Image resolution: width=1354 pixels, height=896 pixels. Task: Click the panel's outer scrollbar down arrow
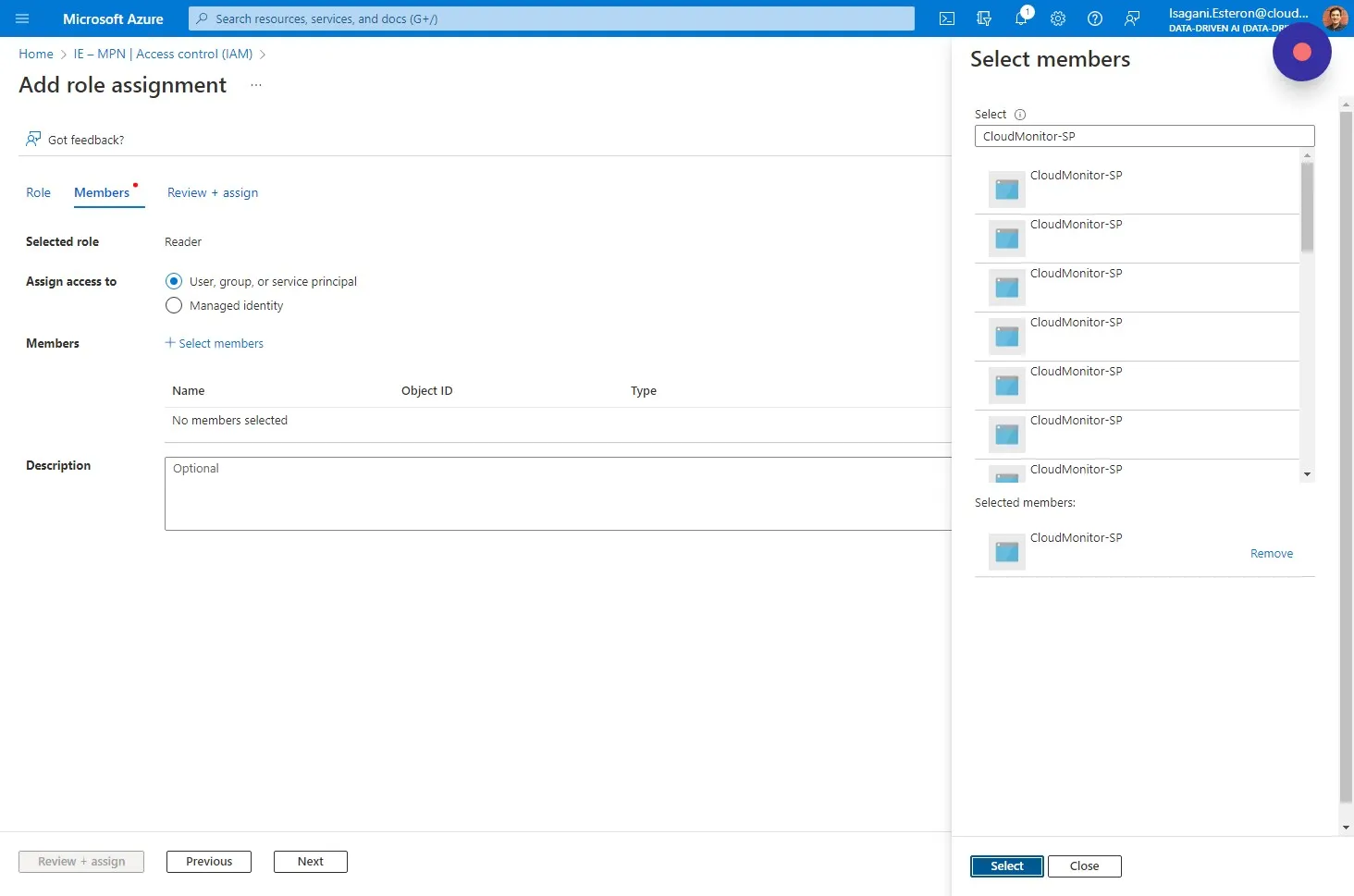click(1346, 828)
